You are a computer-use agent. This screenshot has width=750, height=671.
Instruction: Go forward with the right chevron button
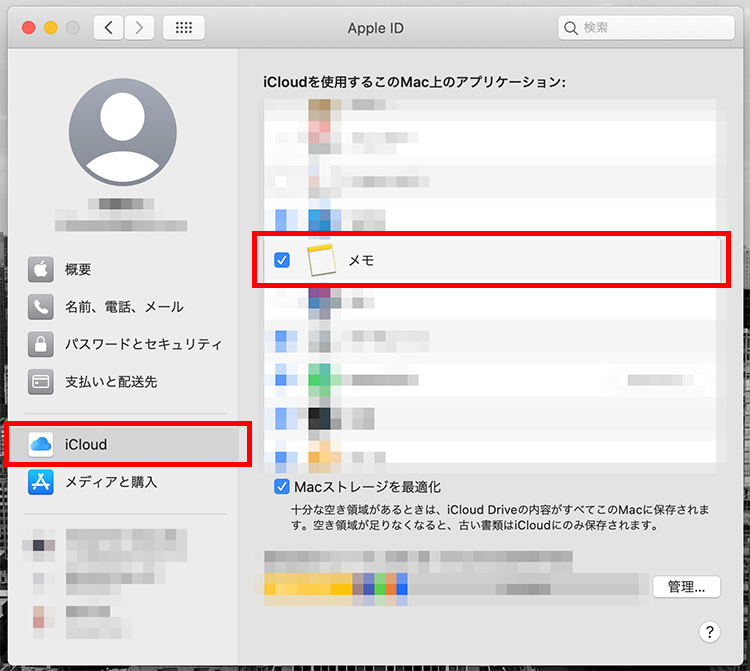point(139,28)
